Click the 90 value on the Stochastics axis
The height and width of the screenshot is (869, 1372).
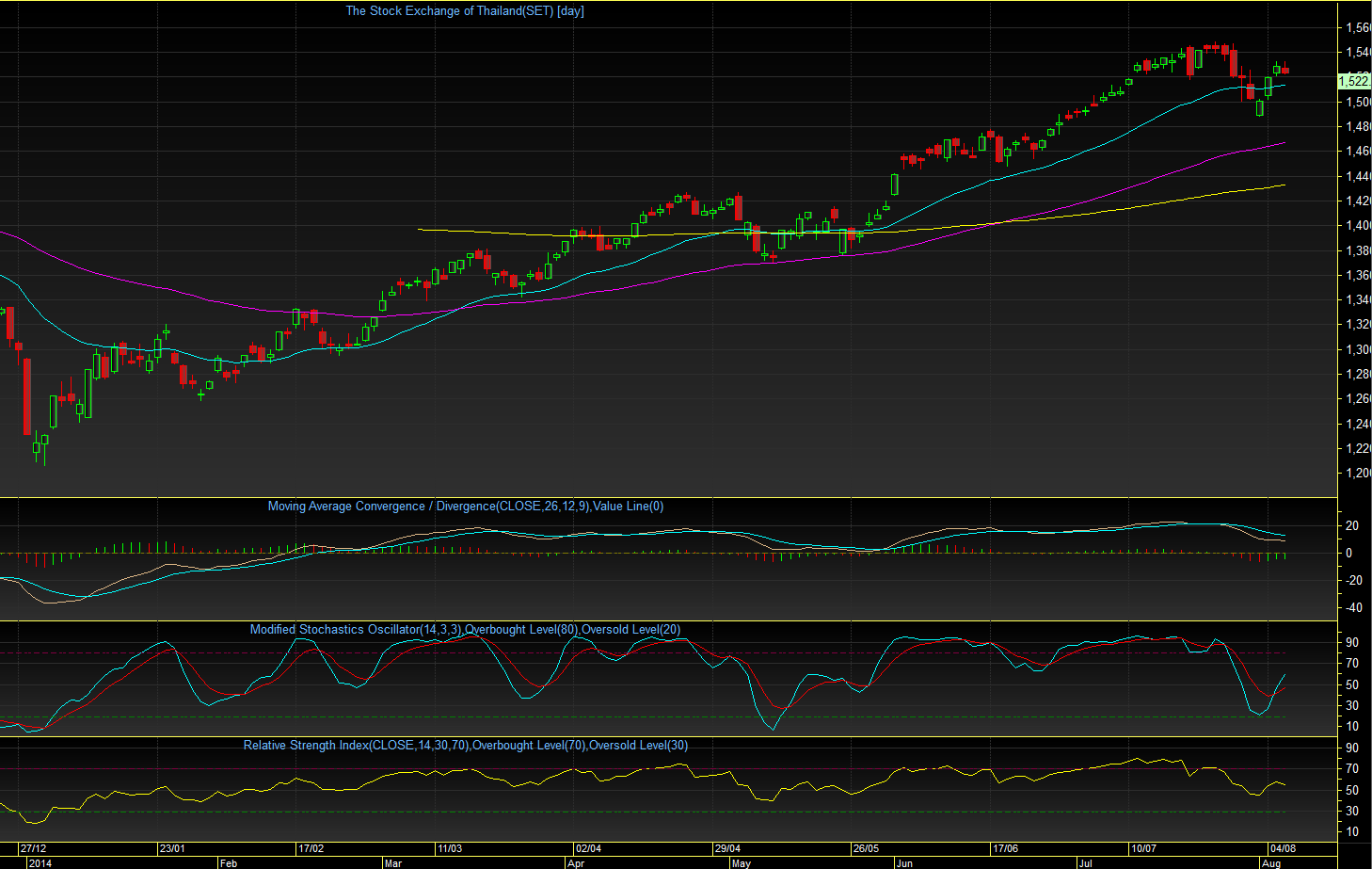tap(1352, 642)
